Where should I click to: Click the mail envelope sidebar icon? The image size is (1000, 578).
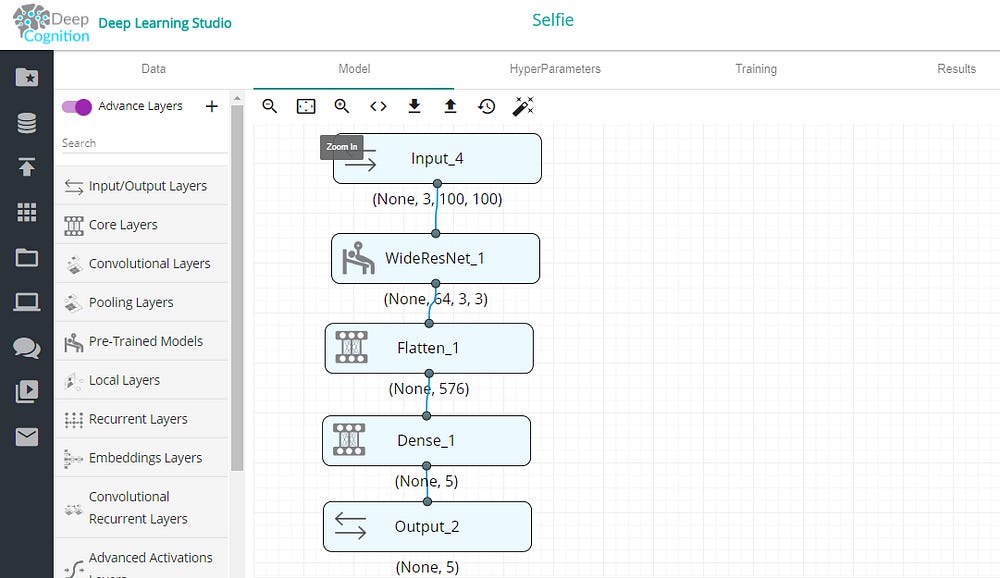tap(27, 437)
